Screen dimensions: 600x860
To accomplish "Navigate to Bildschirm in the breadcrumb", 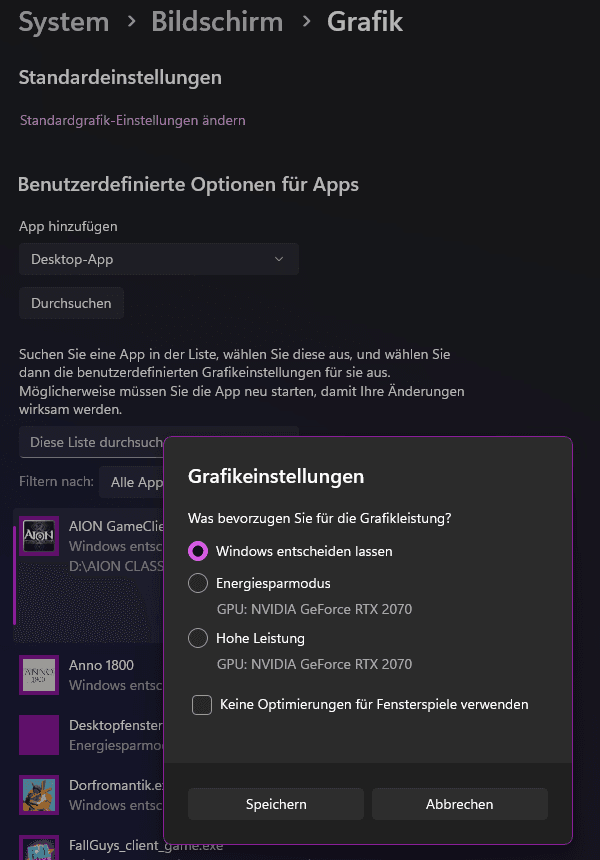I will pyautogui.click(x=217, y=21).
